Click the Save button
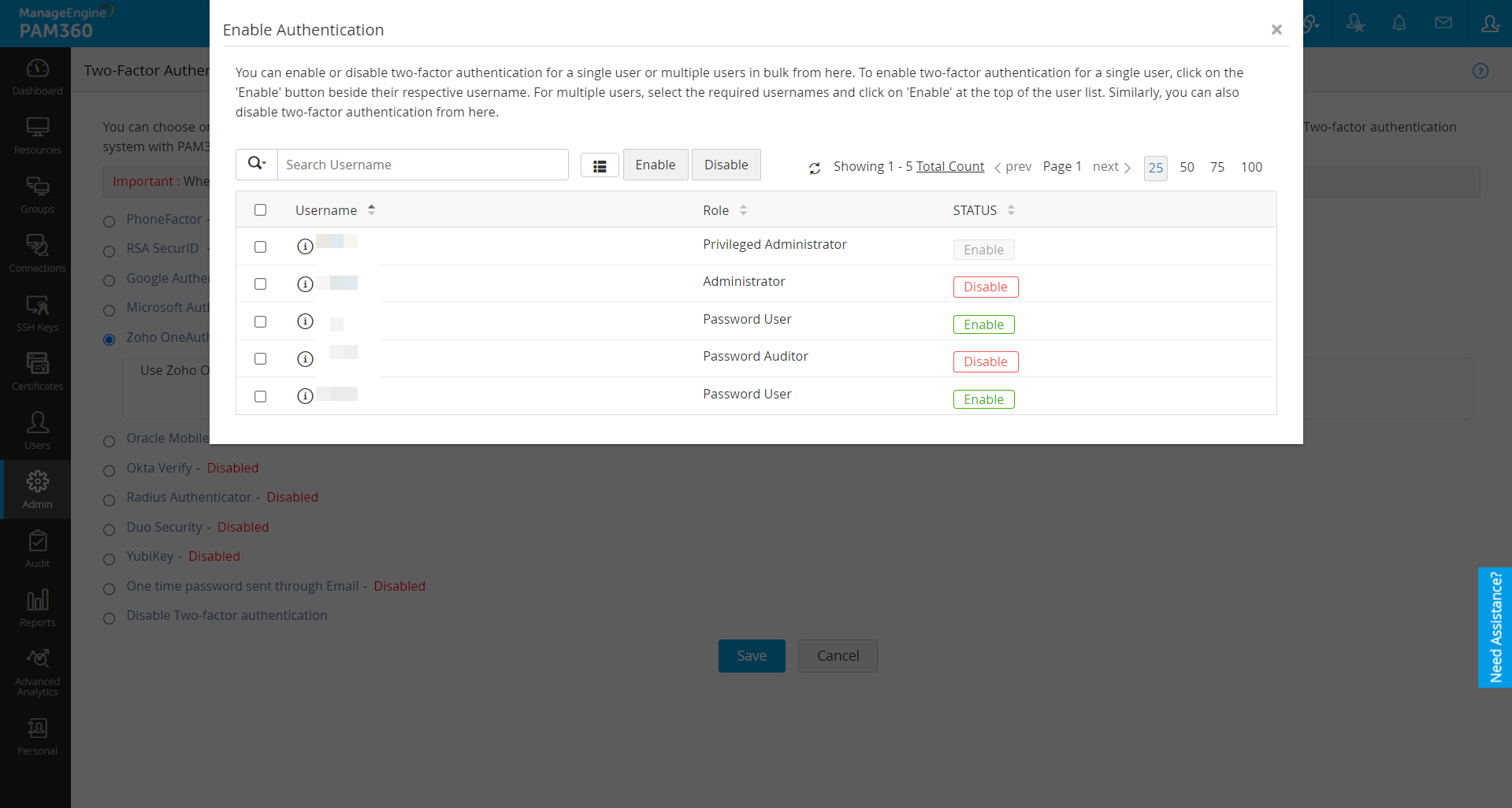 pos(752,656)
